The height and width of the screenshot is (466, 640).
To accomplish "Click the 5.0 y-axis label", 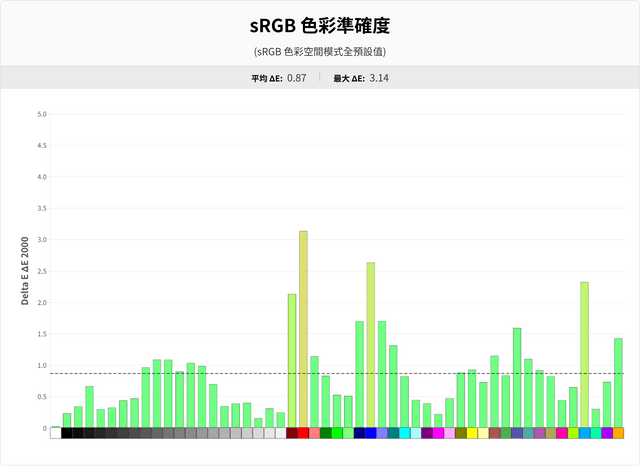I will coord(42,114).
